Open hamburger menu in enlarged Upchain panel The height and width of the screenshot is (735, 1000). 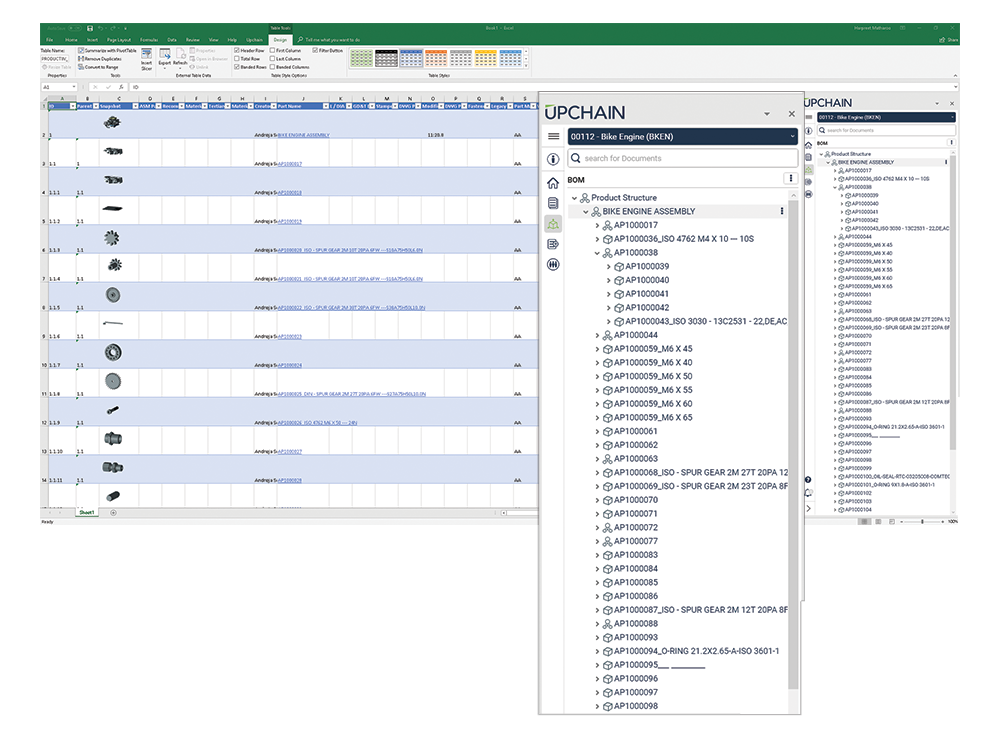pos(553,137)
